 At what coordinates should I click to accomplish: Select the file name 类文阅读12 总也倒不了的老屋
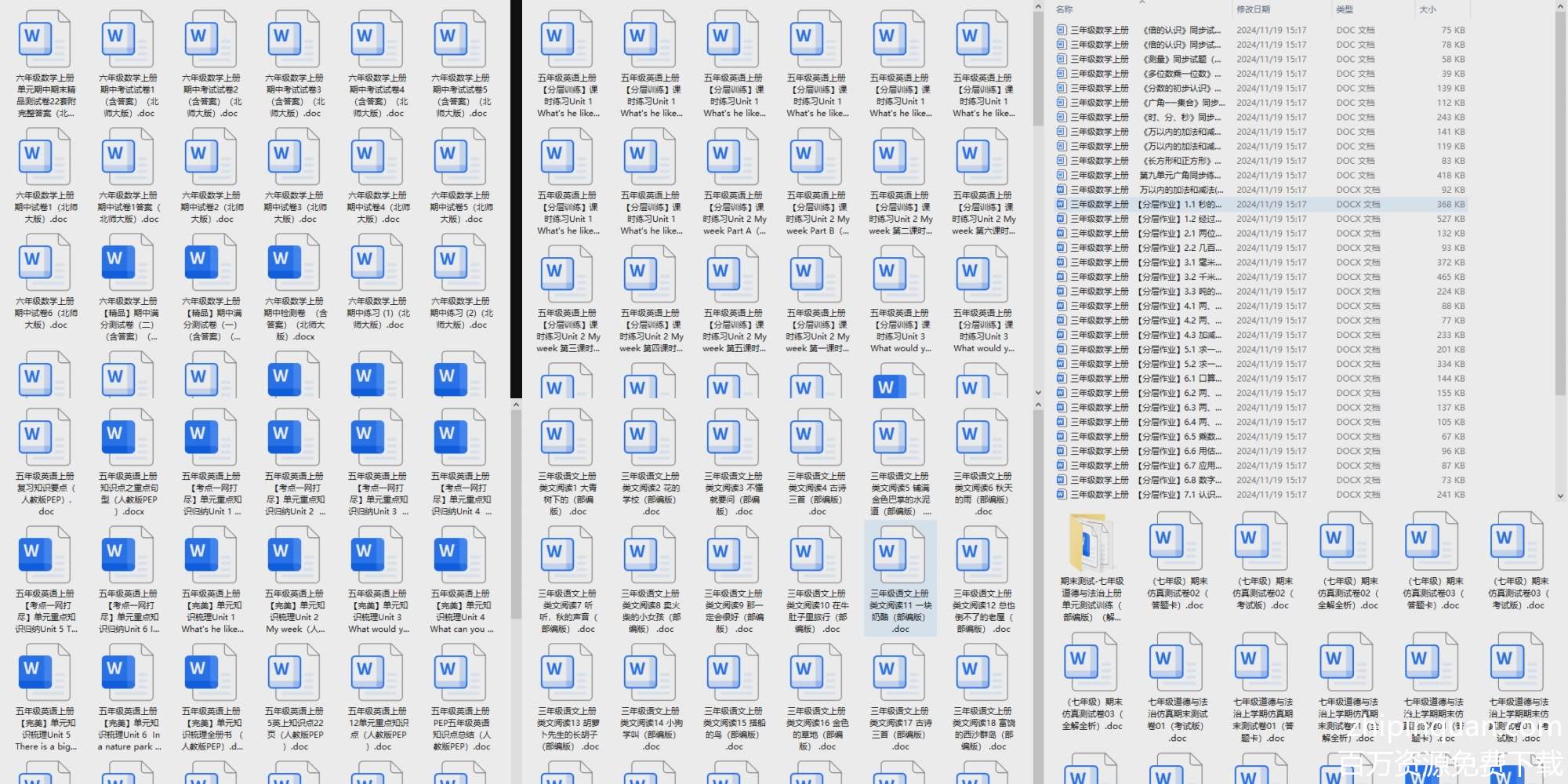983,611
